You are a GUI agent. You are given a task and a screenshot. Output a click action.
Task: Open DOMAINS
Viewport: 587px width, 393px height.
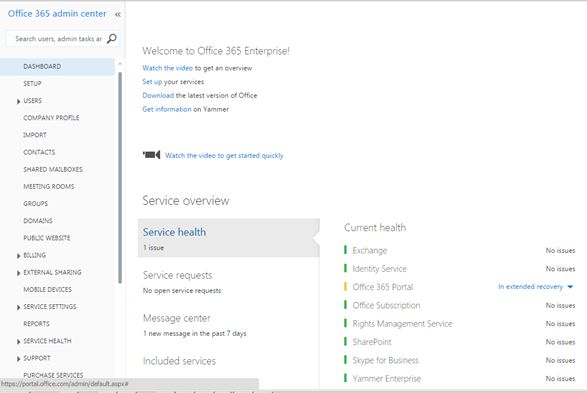38,221
